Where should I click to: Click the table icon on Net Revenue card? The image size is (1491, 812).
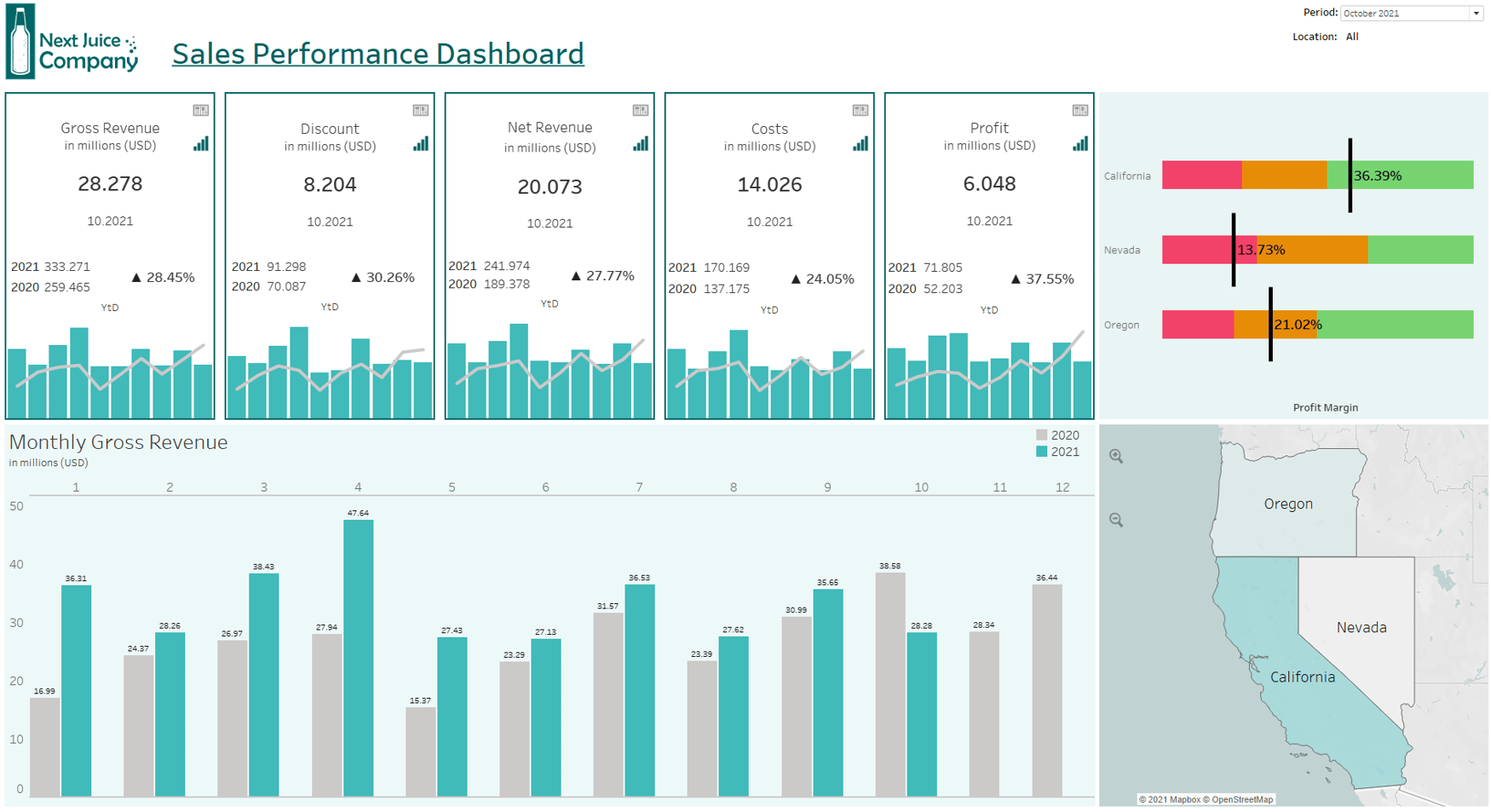(641, 109)
